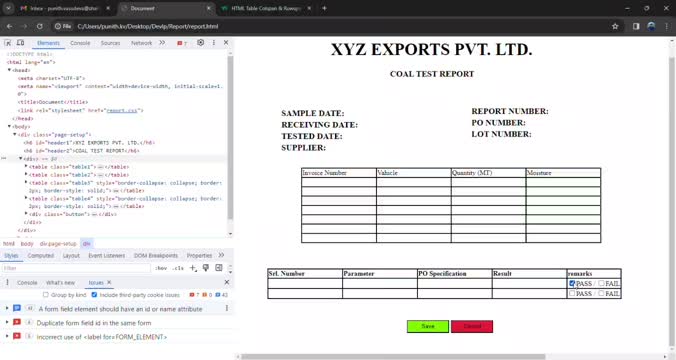Collapse the body element node
This screenshot has height=360, width=676.
click(9, 126)
